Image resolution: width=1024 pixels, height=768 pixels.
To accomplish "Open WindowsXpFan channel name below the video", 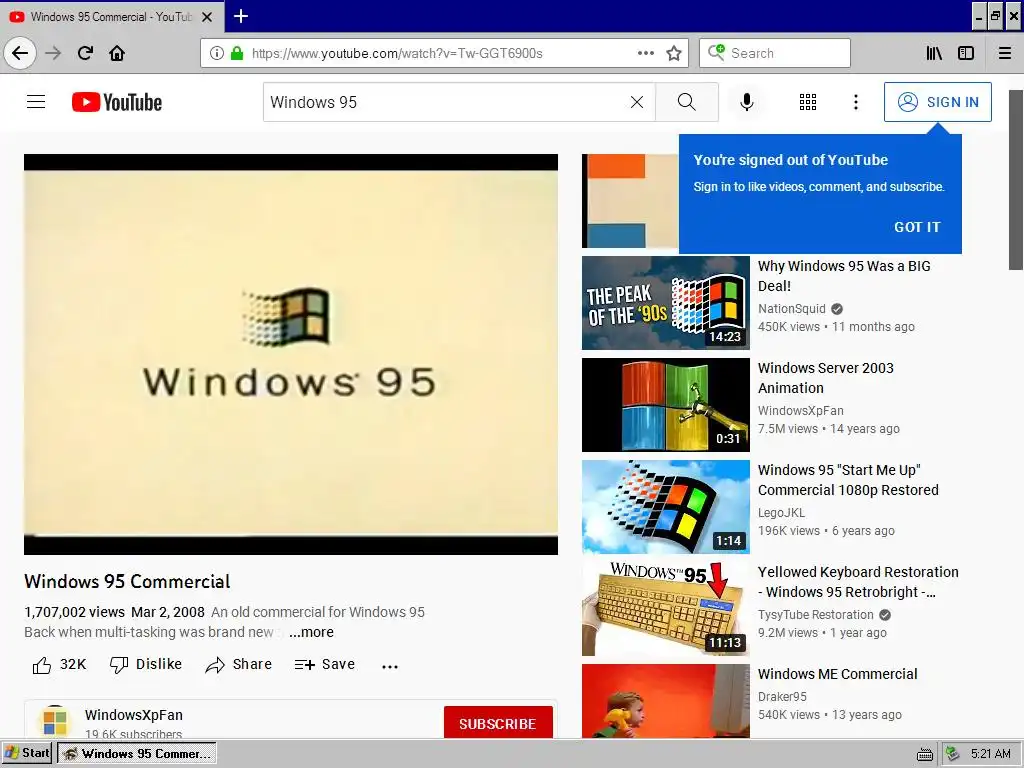I will 134,715.
